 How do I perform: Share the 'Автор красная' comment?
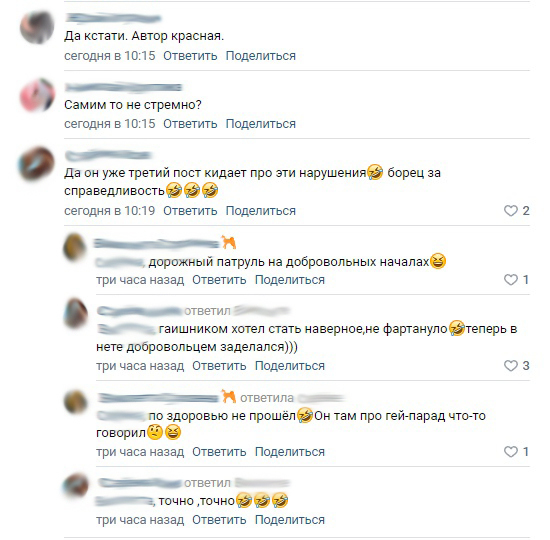point(261,56)
